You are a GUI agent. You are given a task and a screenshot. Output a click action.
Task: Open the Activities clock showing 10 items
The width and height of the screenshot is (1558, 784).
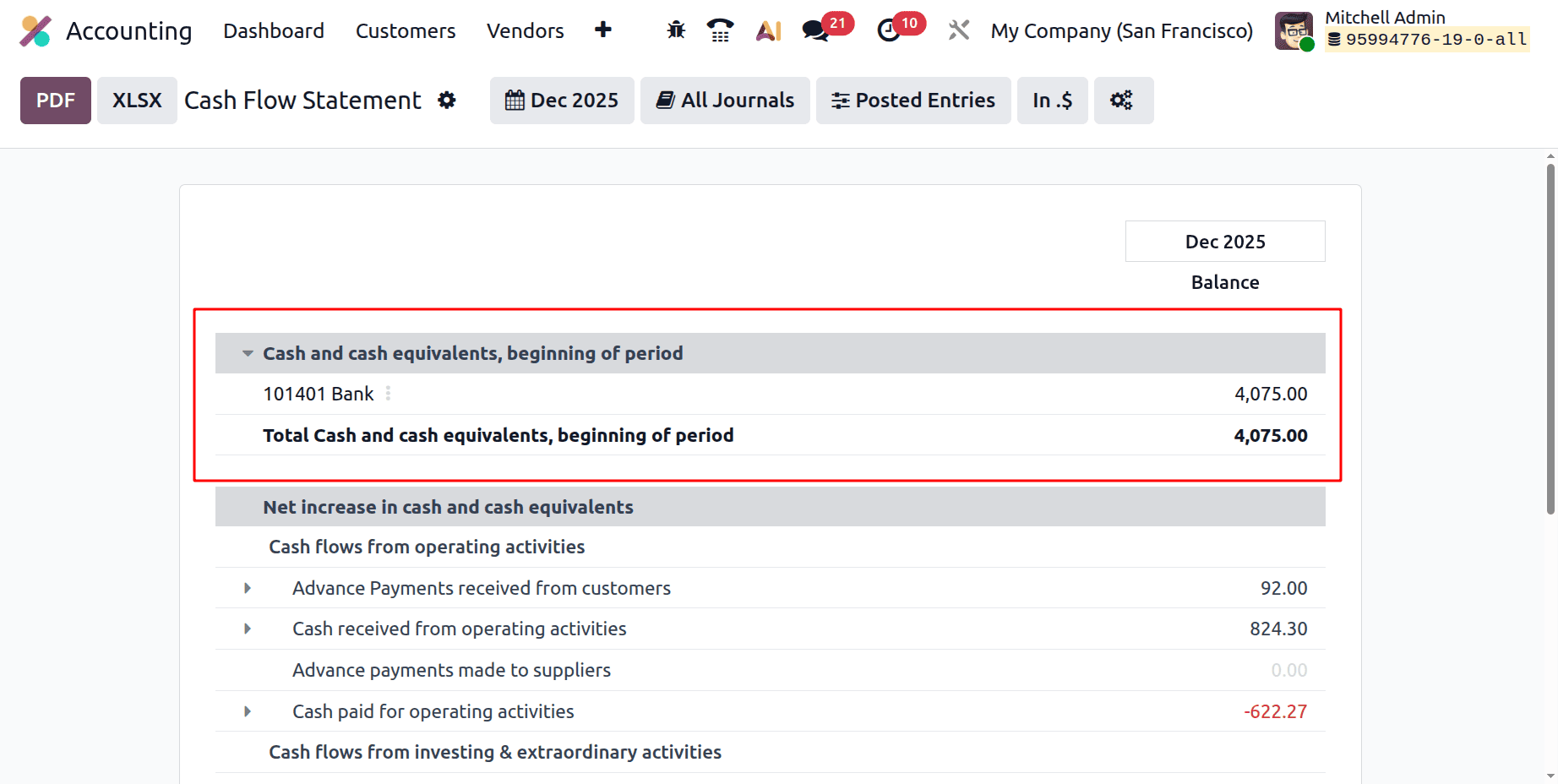[x=889, y=30]
